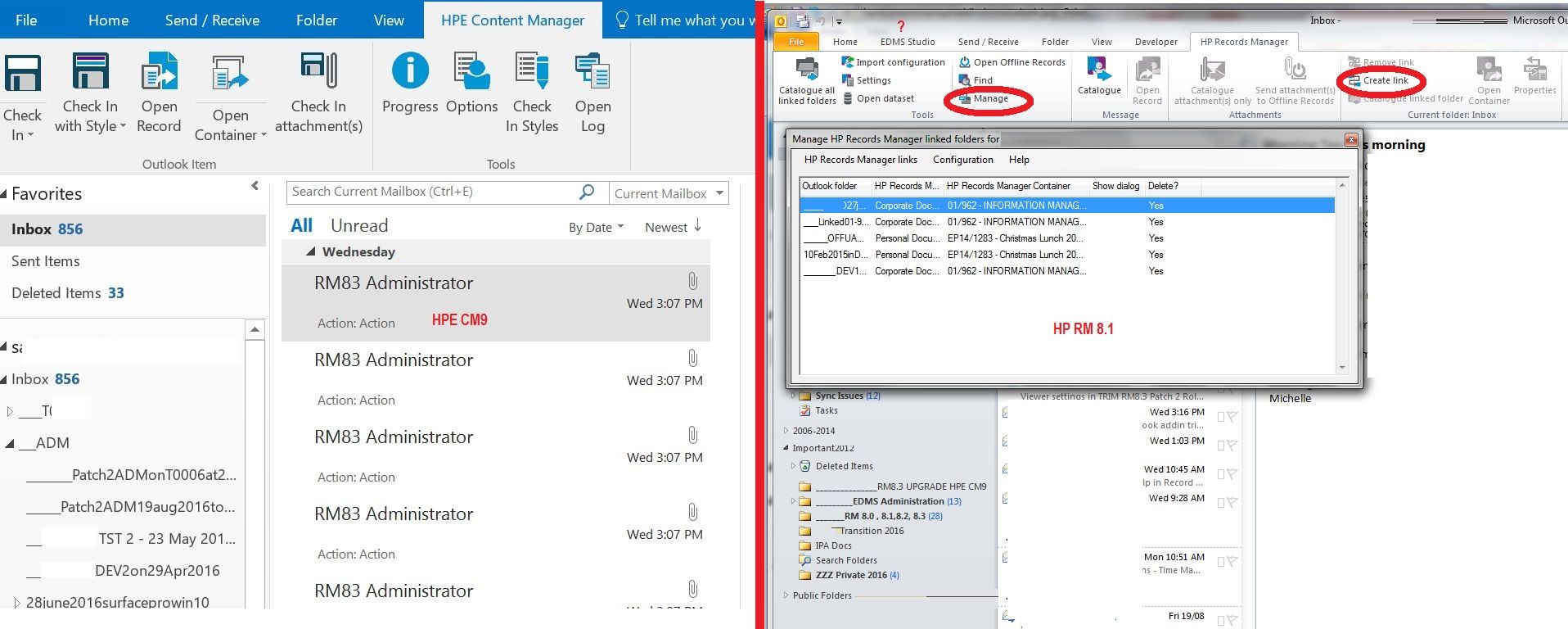The width and height of the screenshot is (1568, 629).
Task: Click the Check In Styles icon
Action: (x=532, y=70)
